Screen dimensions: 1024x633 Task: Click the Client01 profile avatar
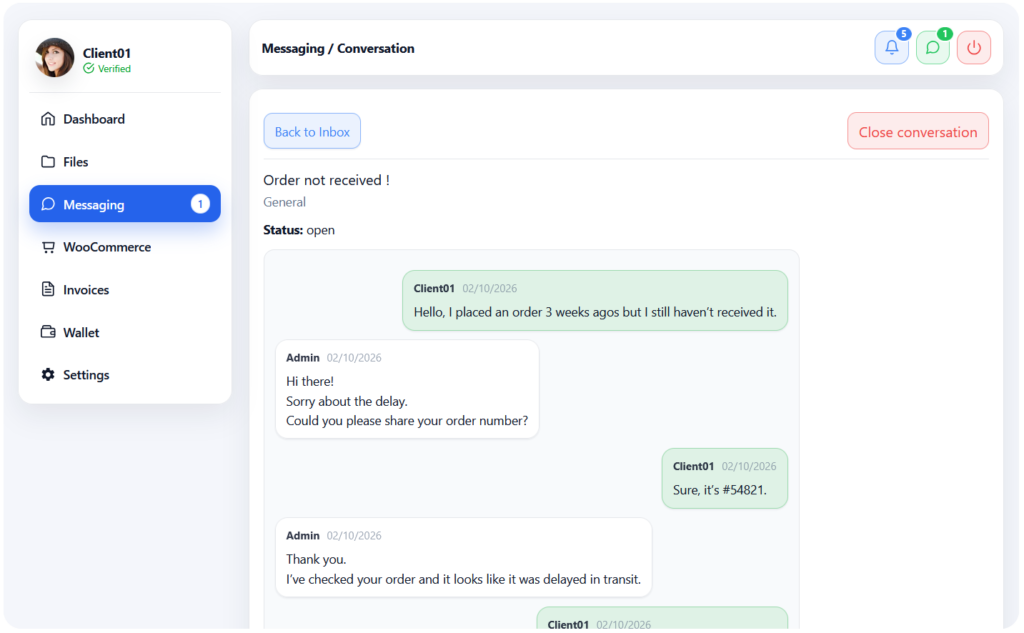pos(55,58)
